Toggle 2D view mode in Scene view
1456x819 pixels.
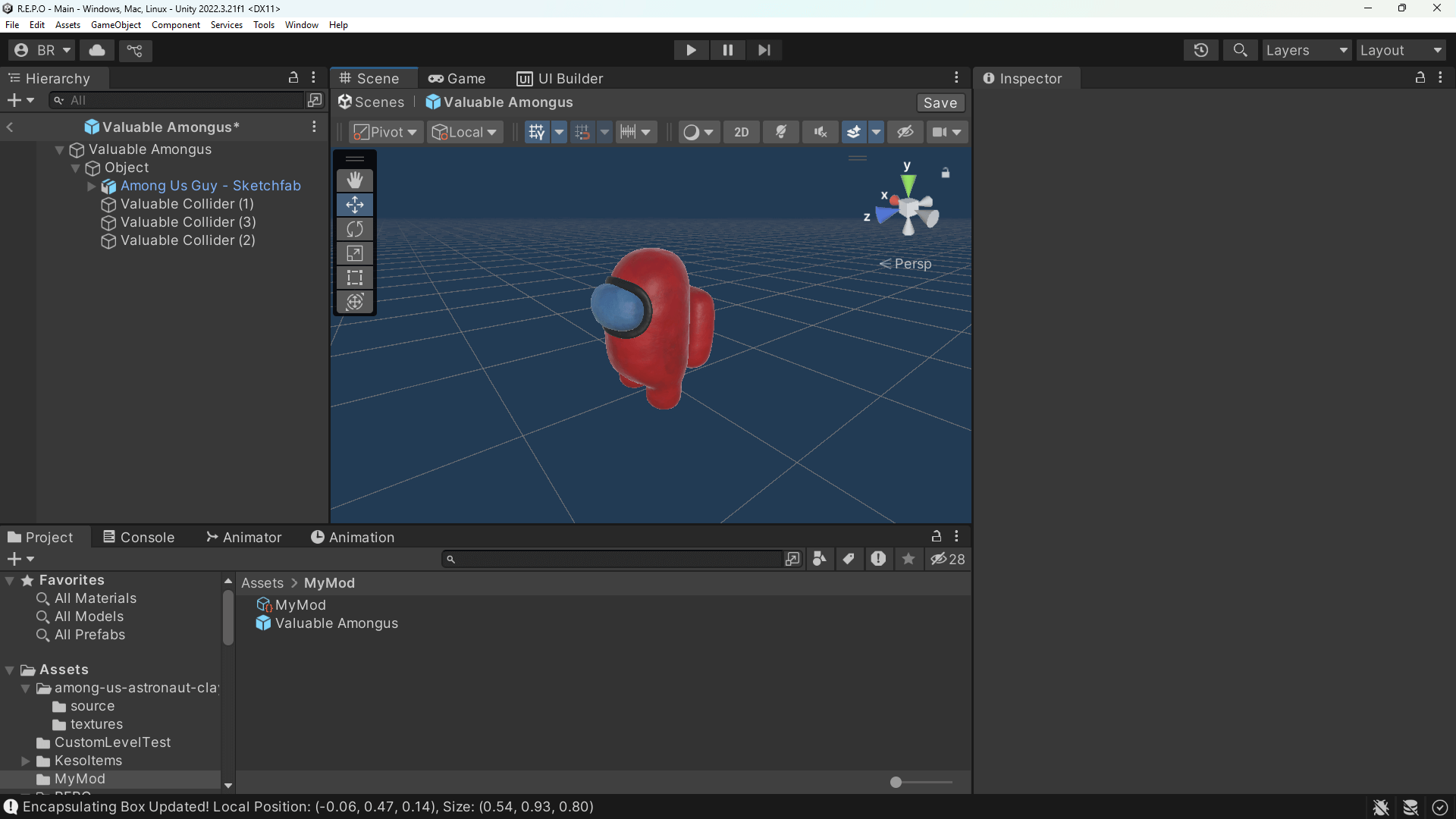tap(741, 131)
